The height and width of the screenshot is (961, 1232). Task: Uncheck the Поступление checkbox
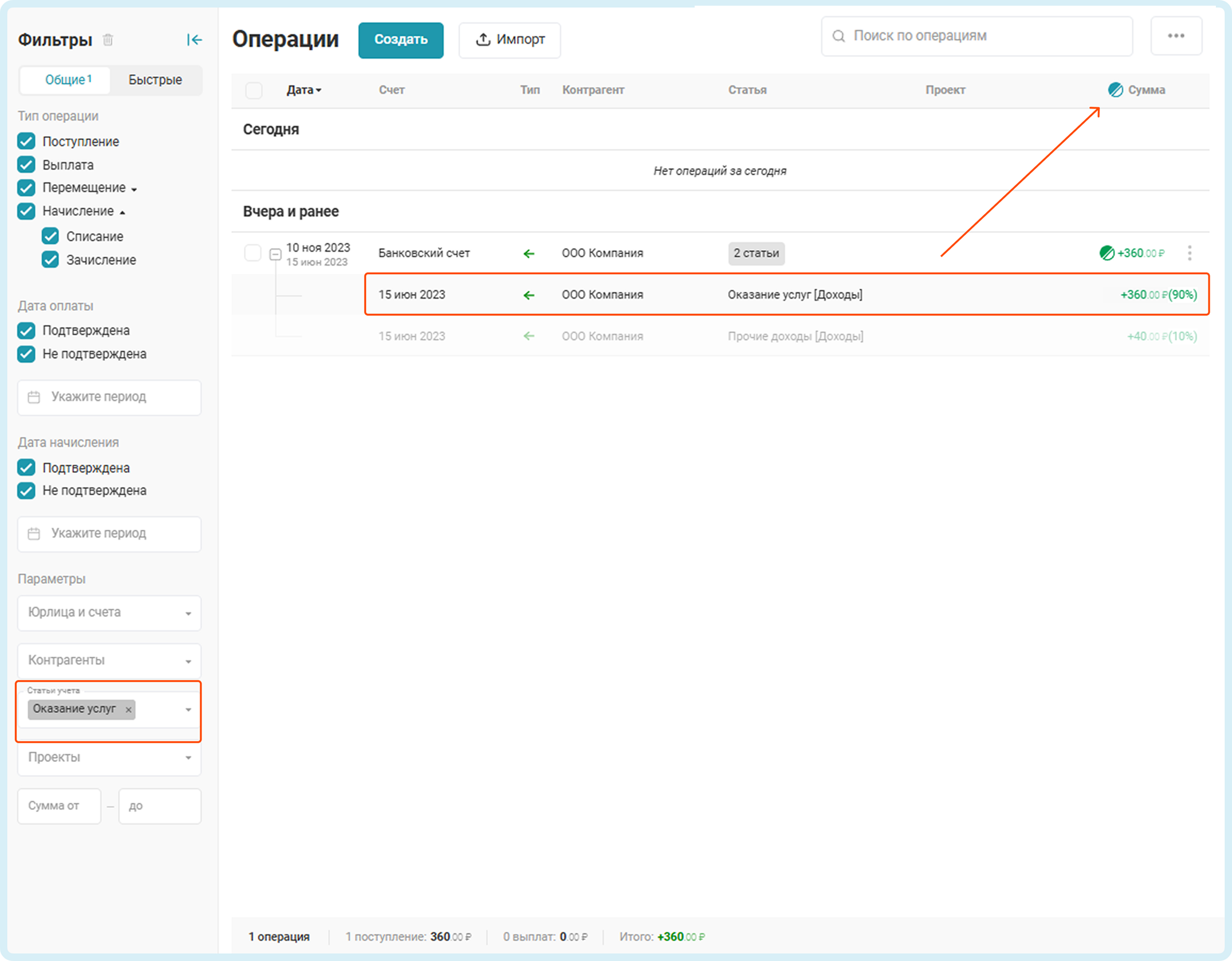coord(26,141)
